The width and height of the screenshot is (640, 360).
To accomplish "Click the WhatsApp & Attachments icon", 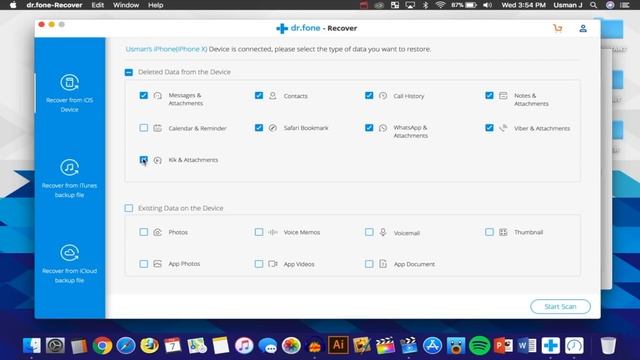I will [x=383, y=128].
